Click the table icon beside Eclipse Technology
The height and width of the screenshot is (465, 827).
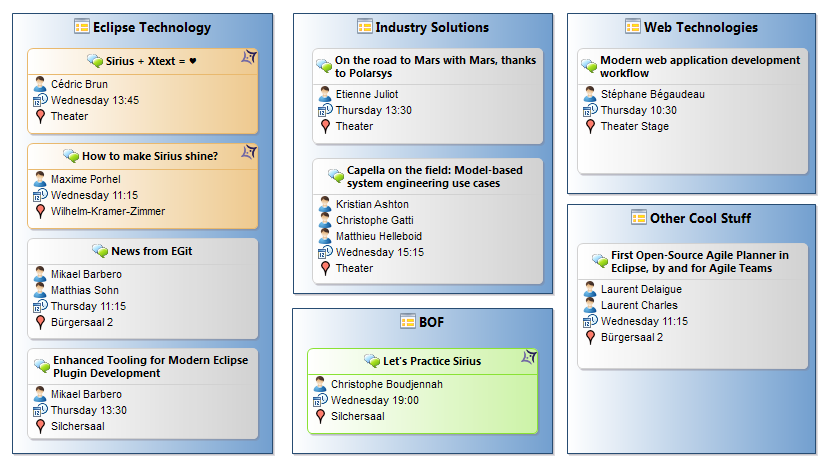coord(82,26)
